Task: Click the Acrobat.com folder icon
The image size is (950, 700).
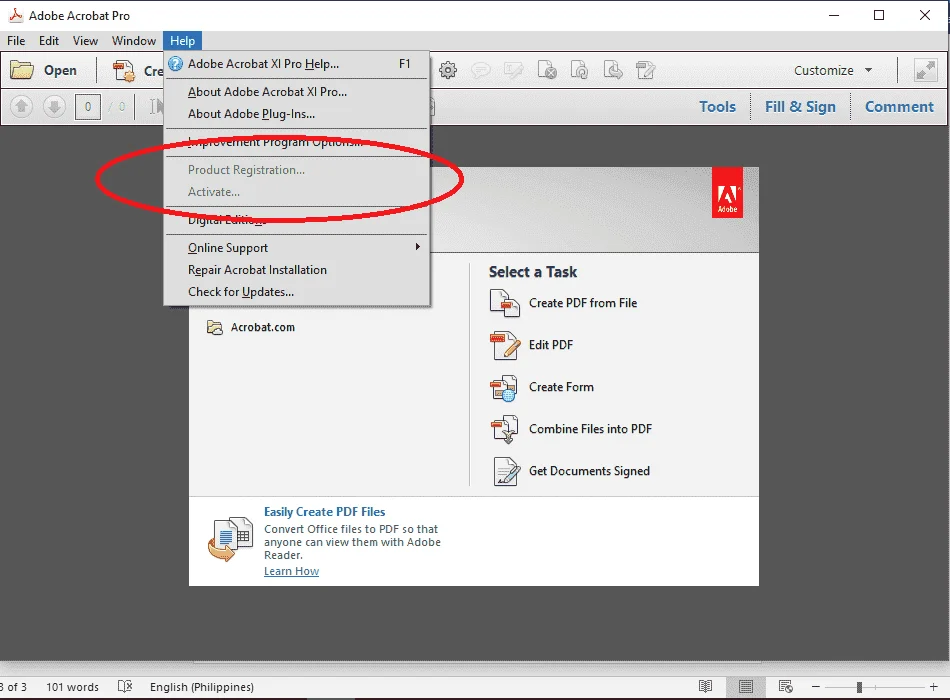Action: [214, 328]
